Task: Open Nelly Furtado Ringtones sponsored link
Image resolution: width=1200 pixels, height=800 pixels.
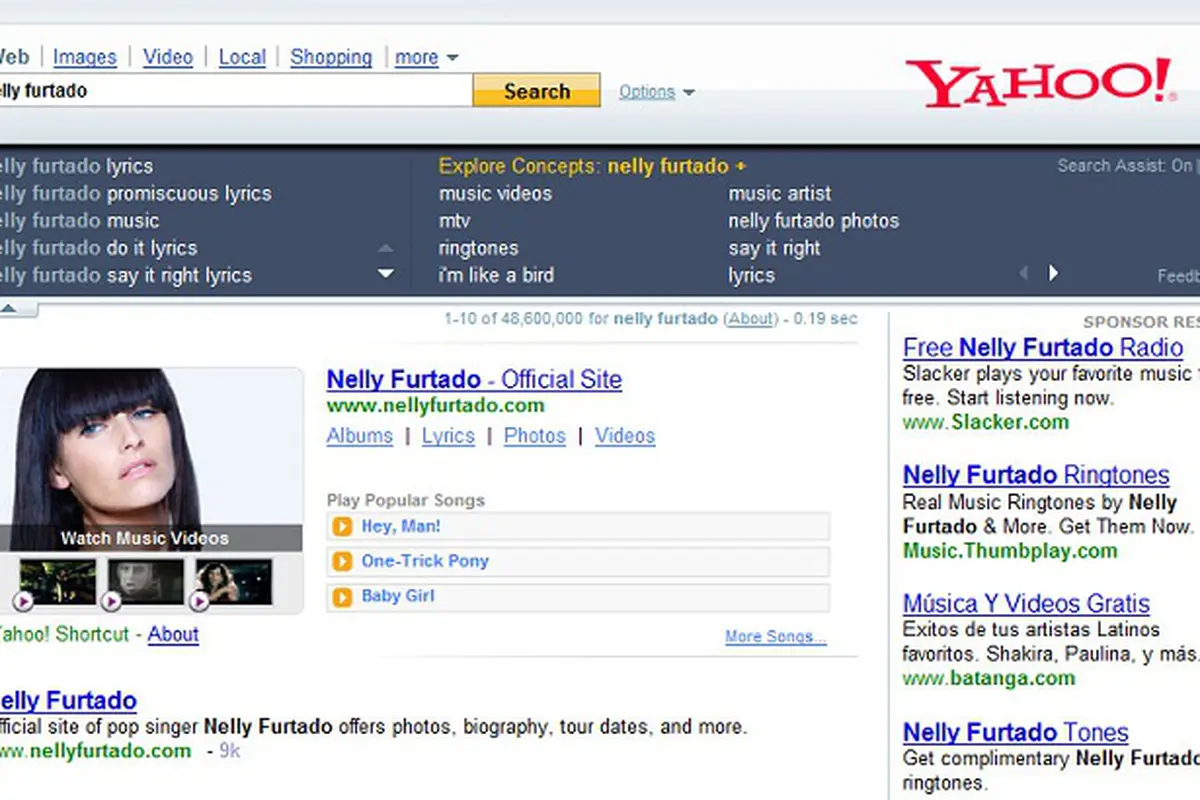Action: [x=1036, y=475]
